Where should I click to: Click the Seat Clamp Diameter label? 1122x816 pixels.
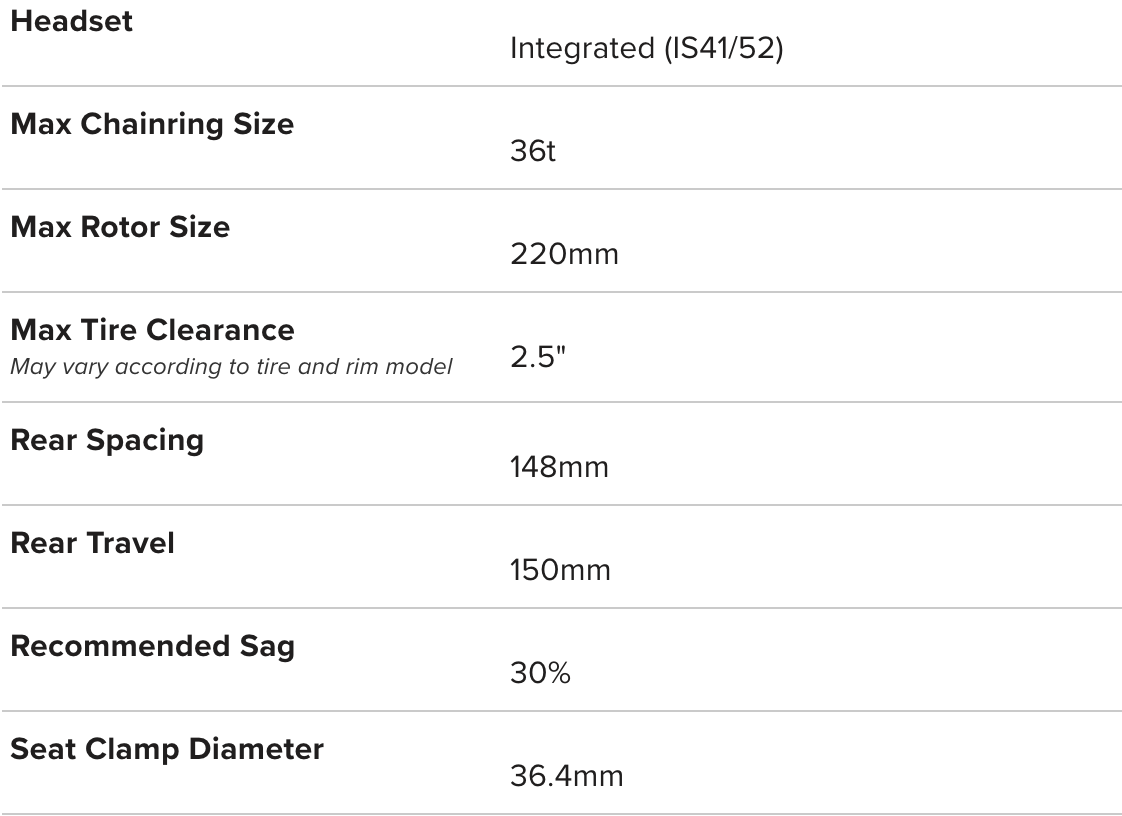tap(167, 749)
